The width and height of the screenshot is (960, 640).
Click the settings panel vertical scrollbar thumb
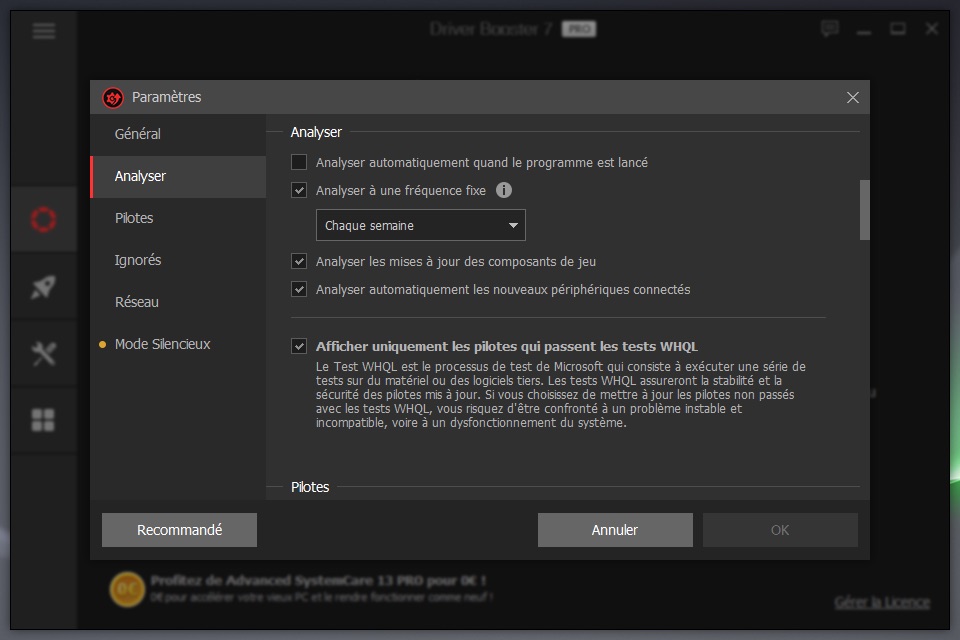pos(864,209)
